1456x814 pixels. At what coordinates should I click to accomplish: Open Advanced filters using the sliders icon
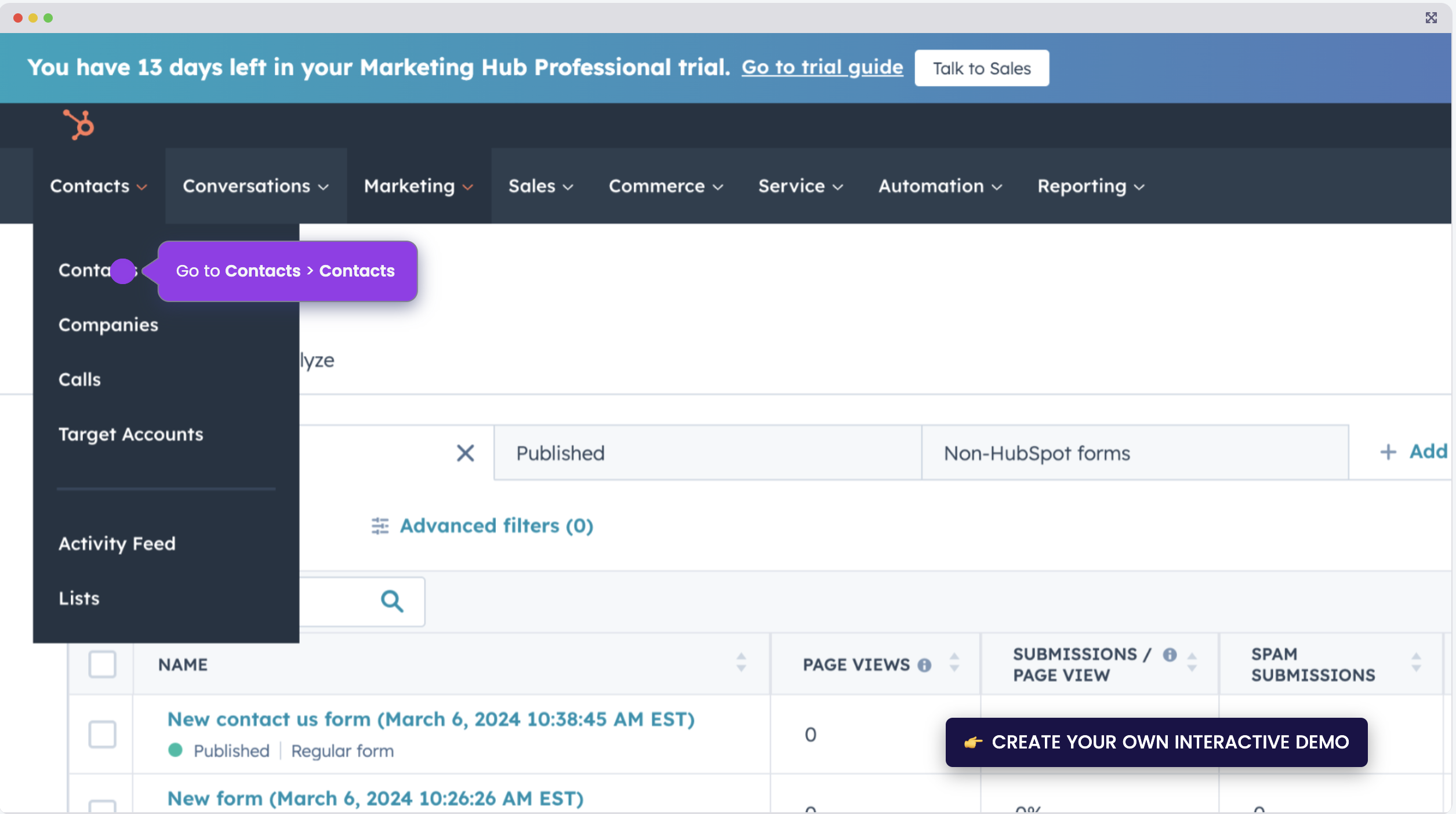click(x=380, y=526)
